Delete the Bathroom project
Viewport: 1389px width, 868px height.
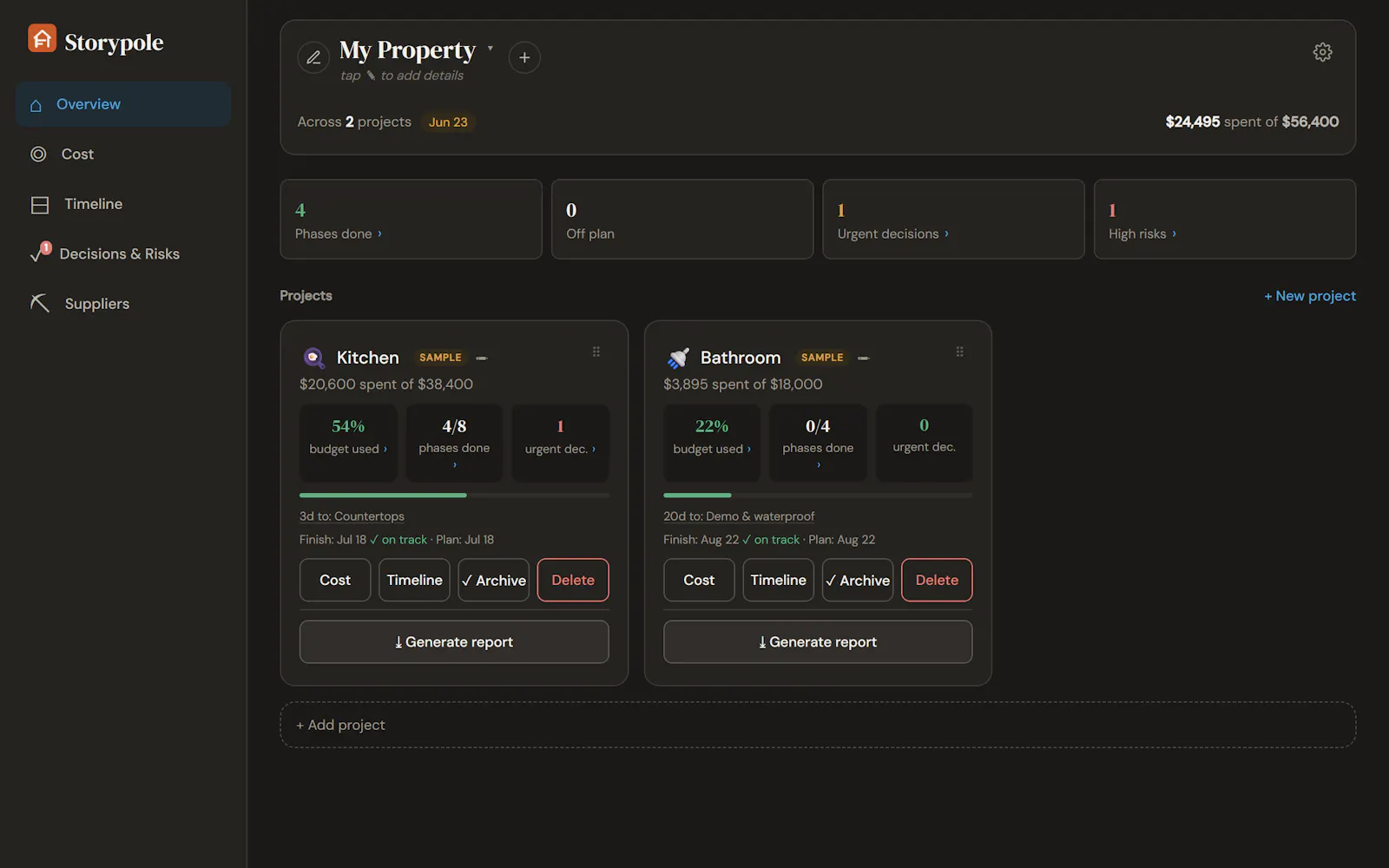pyautogui.click(x=938, y=580)
